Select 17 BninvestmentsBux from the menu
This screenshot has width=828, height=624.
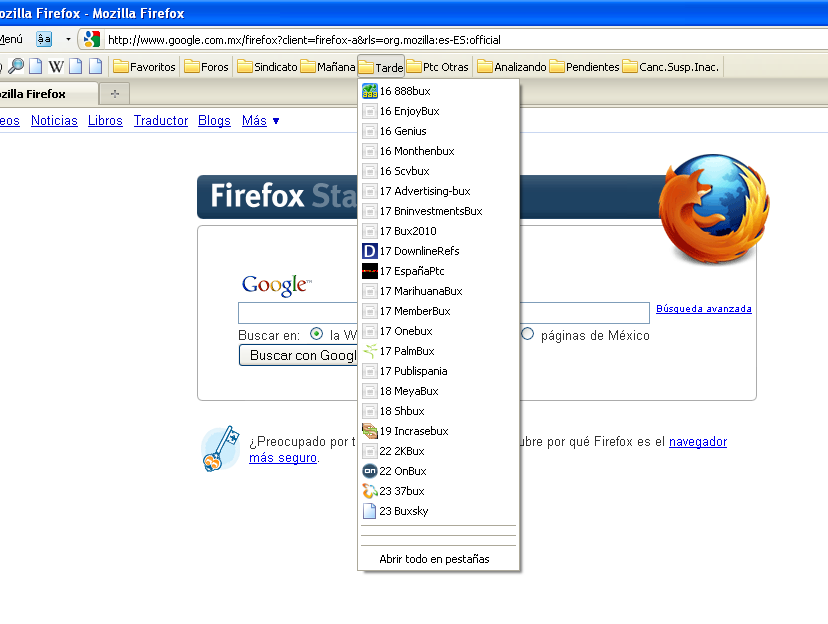438,211
